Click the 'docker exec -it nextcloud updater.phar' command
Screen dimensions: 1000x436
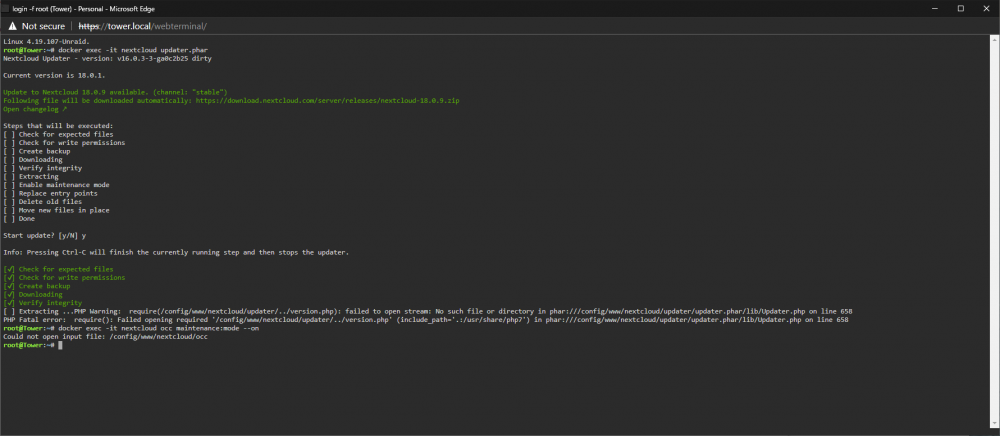133,50
